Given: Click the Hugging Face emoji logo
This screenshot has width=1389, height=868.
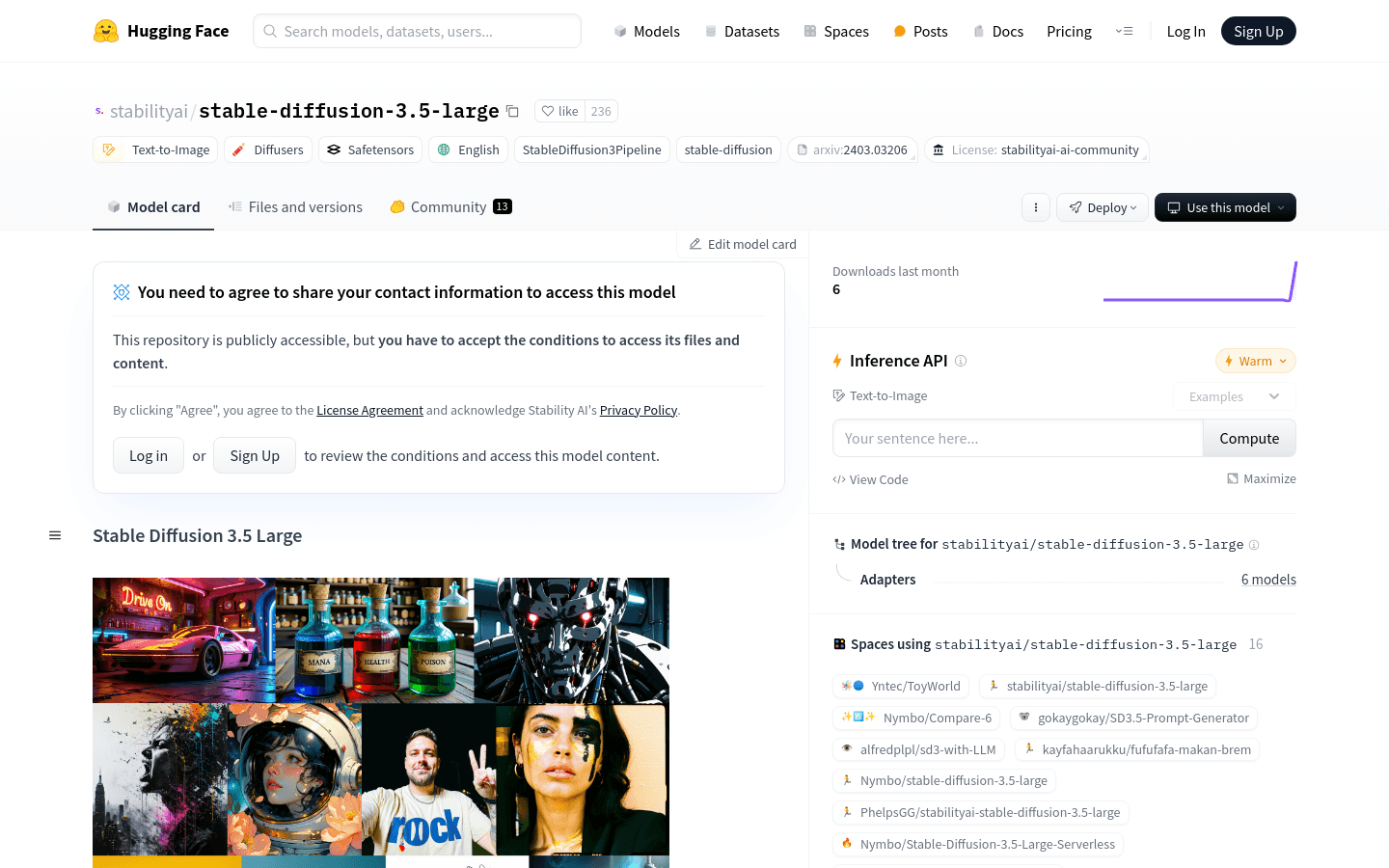Looking at the screenshot, I should (x=106, y=31).
